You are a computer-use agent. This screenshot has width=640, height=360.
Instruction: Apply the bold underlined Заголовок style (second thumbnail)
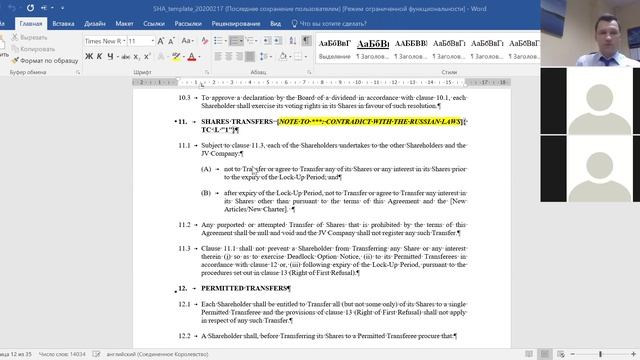[373, 49]
